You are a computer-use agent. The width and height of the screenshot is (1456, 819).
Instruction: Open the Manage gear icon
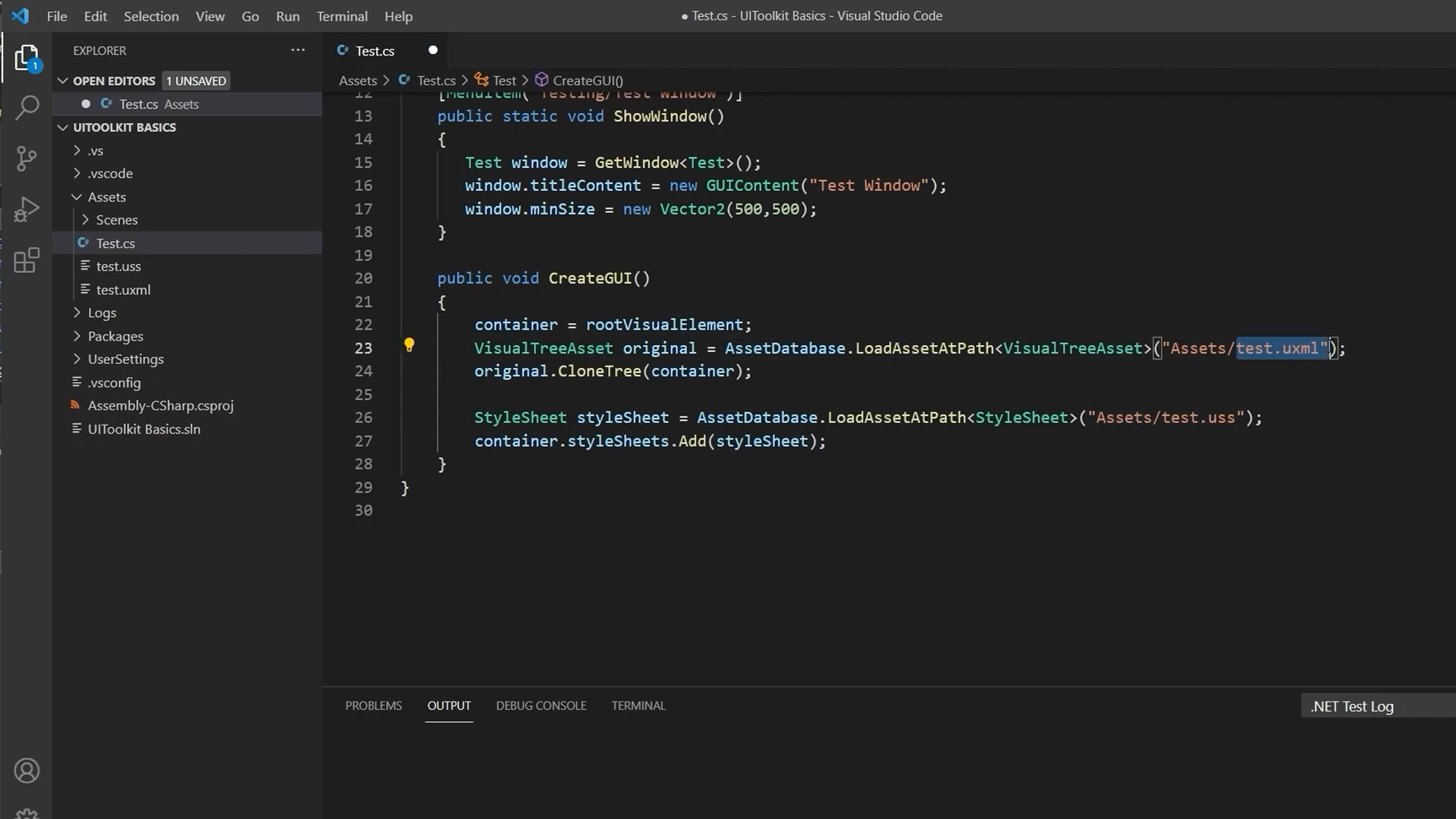[x=27, y=813]
